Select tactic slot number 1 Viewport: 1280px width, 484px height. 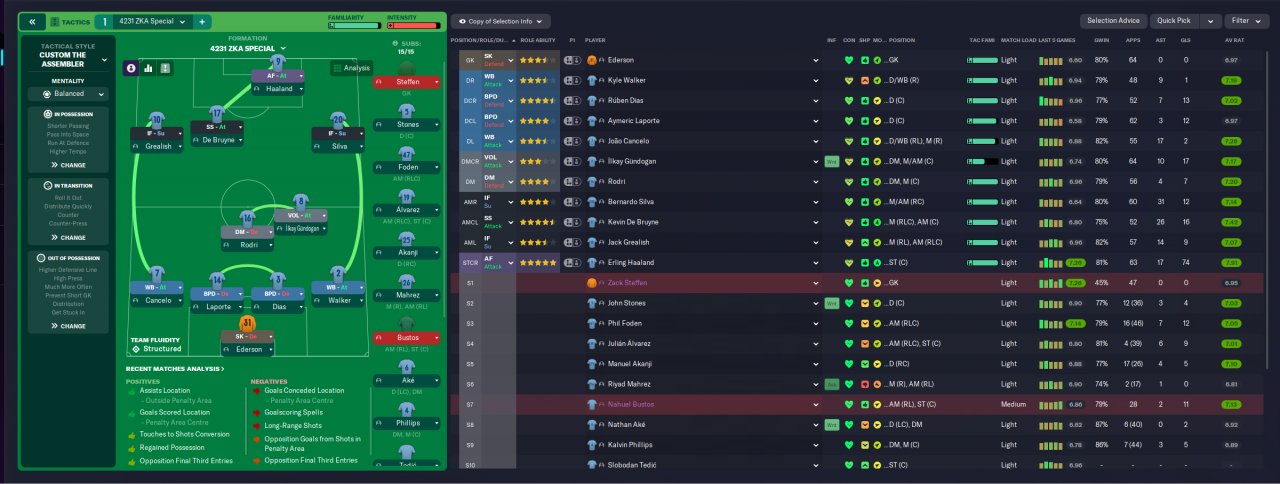click(103, 21)
